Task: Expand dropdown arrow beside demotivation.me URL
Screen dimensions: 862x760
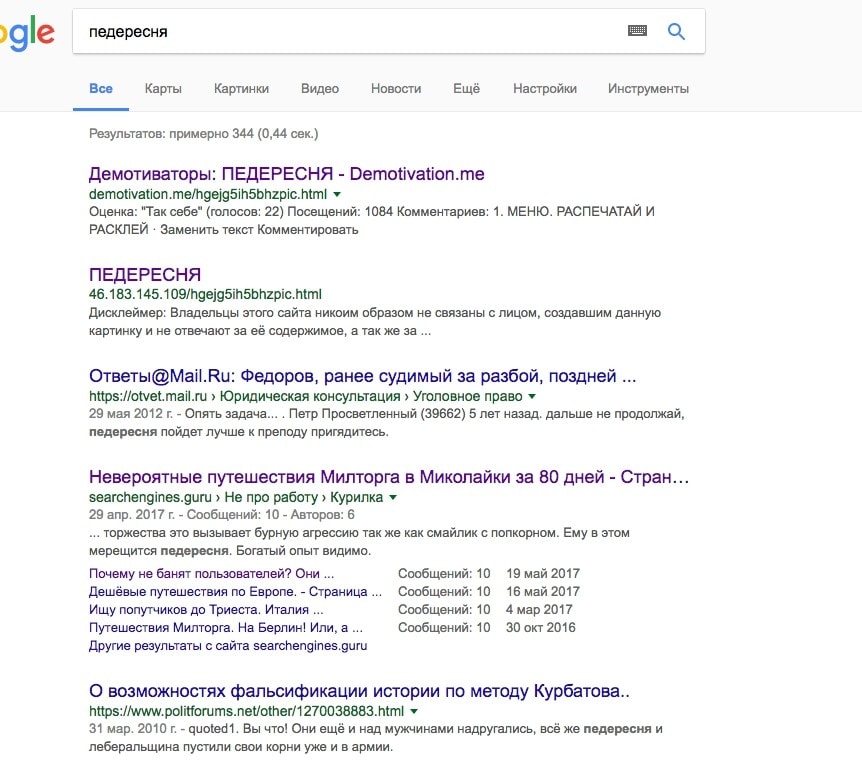Action: [337, 194]
